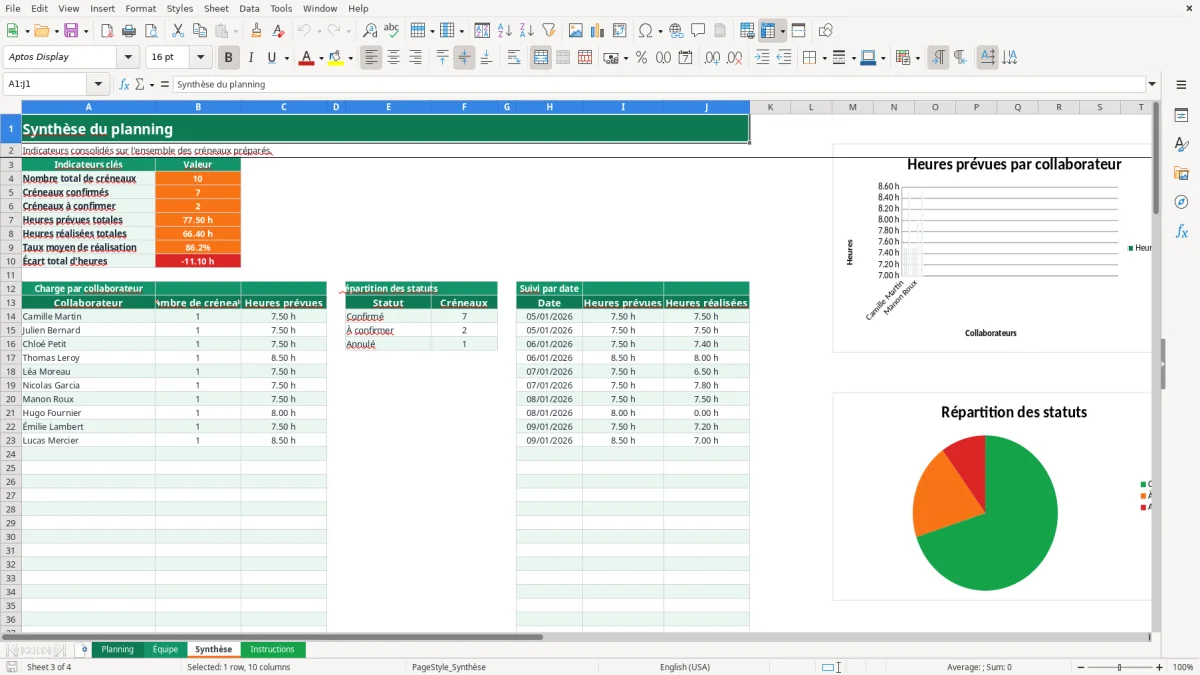Click the Split Window icon
This screenshot has width=1200, height=675.
coord(799,31)
